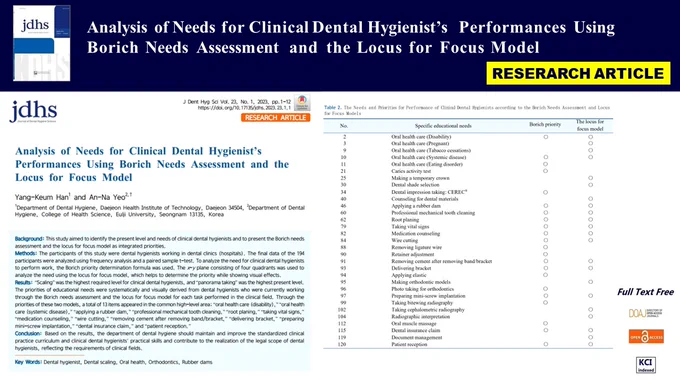Viewport: 680px width, 383px height.
Task: Select table row Caries activity test
Action: (468, 171)
